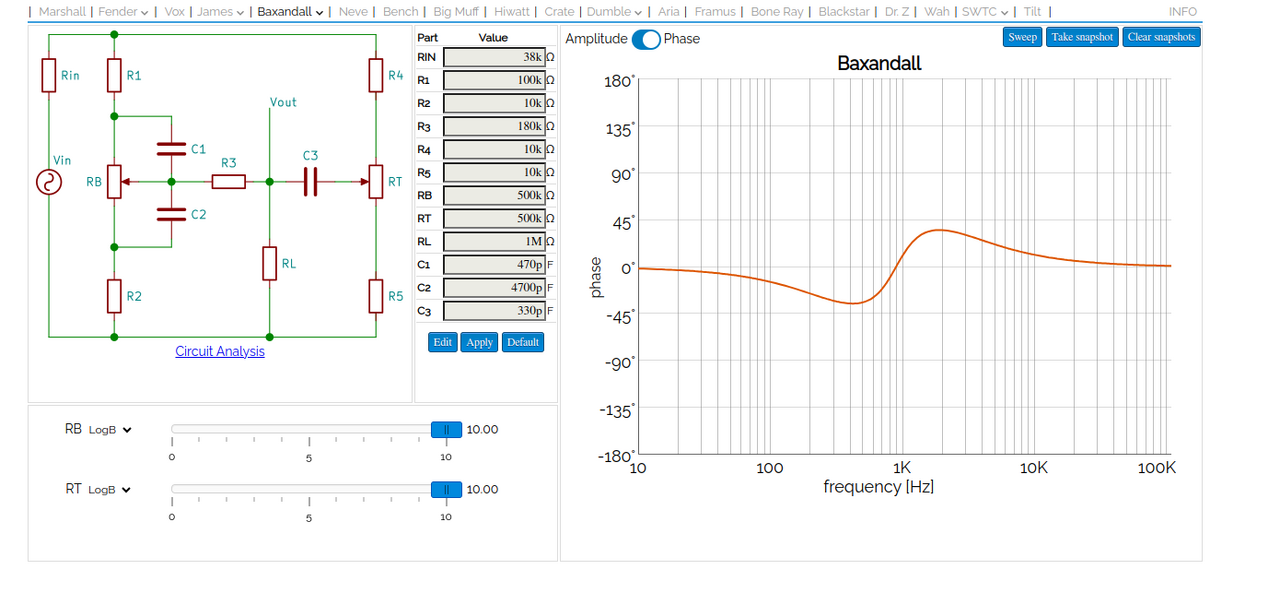Click the C2 capacitor symbol in schematic
This screenshot has width=1280, height=605.
(x=171, y=214)
